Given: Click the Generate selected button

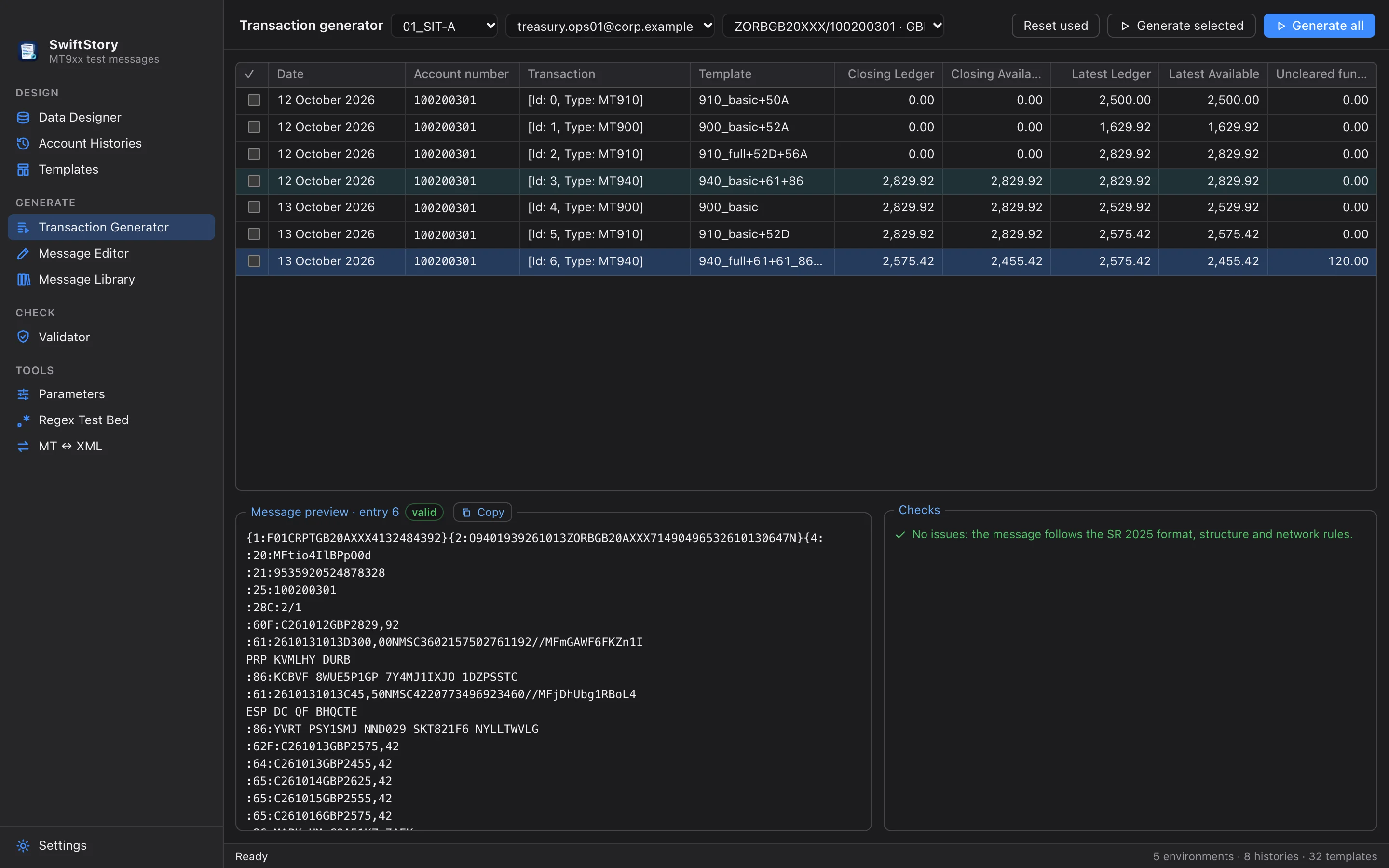Looking at the screenshot, I should 1181,26.
